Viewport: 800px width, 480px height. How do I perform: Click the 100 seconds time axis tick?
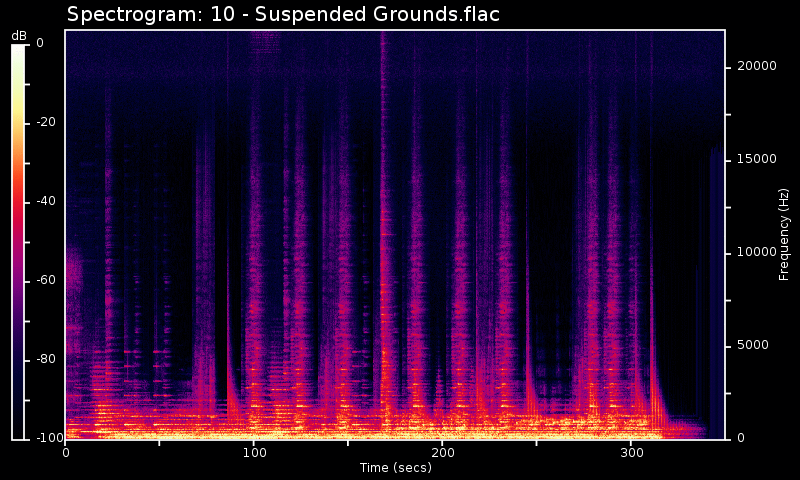tap(254, 452)
